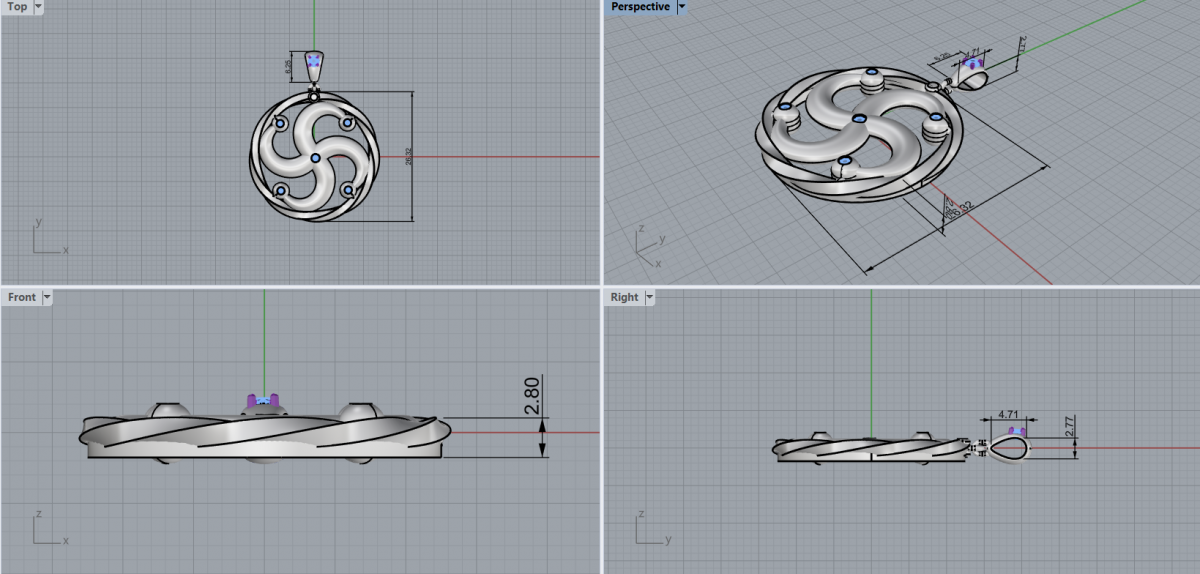
Task: Pick the upper-right blue gem in Top view
Action: [x=348, y=123]
